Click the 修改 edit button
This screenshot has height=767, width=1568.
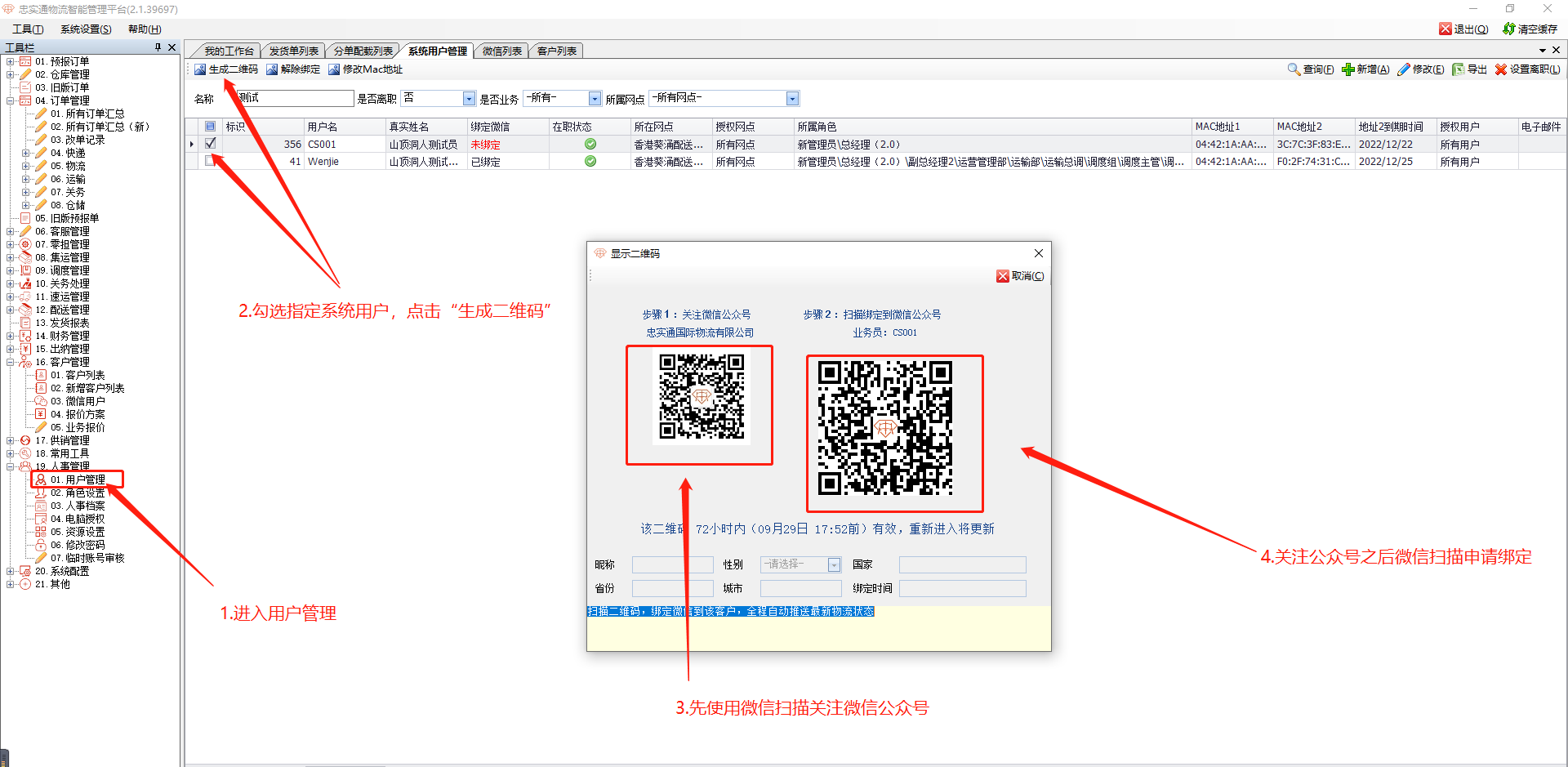tap(1420, 69)
